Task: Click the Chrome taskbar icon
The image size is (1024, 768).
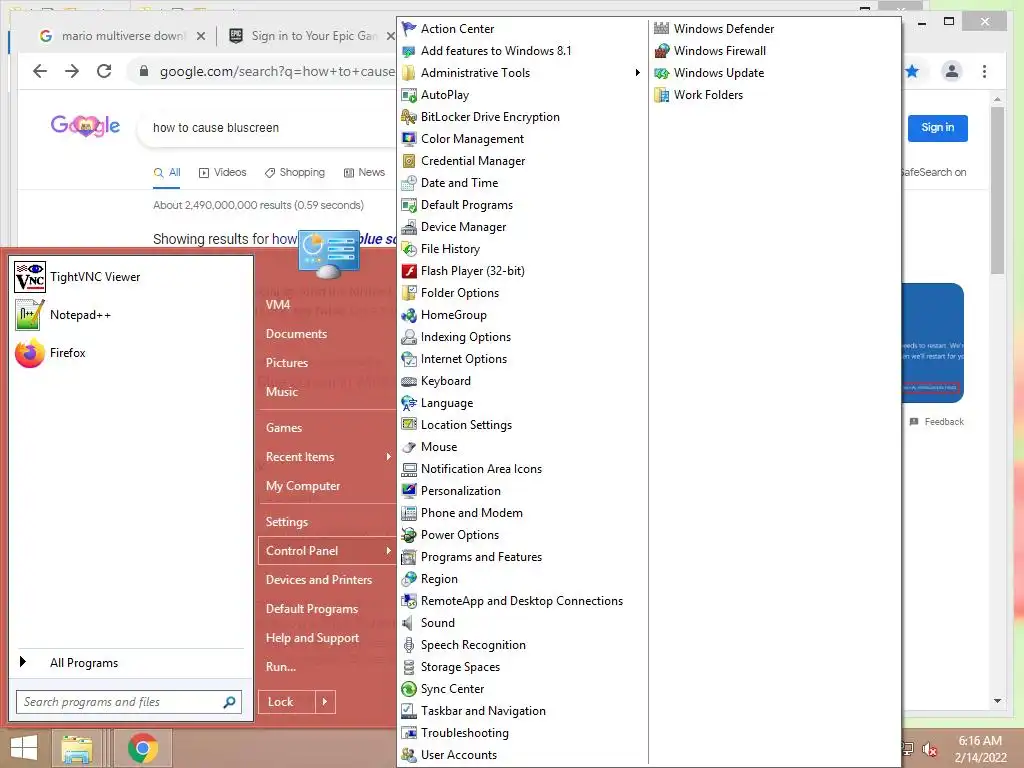Action: pyautogui.click(x=143, y=748)
